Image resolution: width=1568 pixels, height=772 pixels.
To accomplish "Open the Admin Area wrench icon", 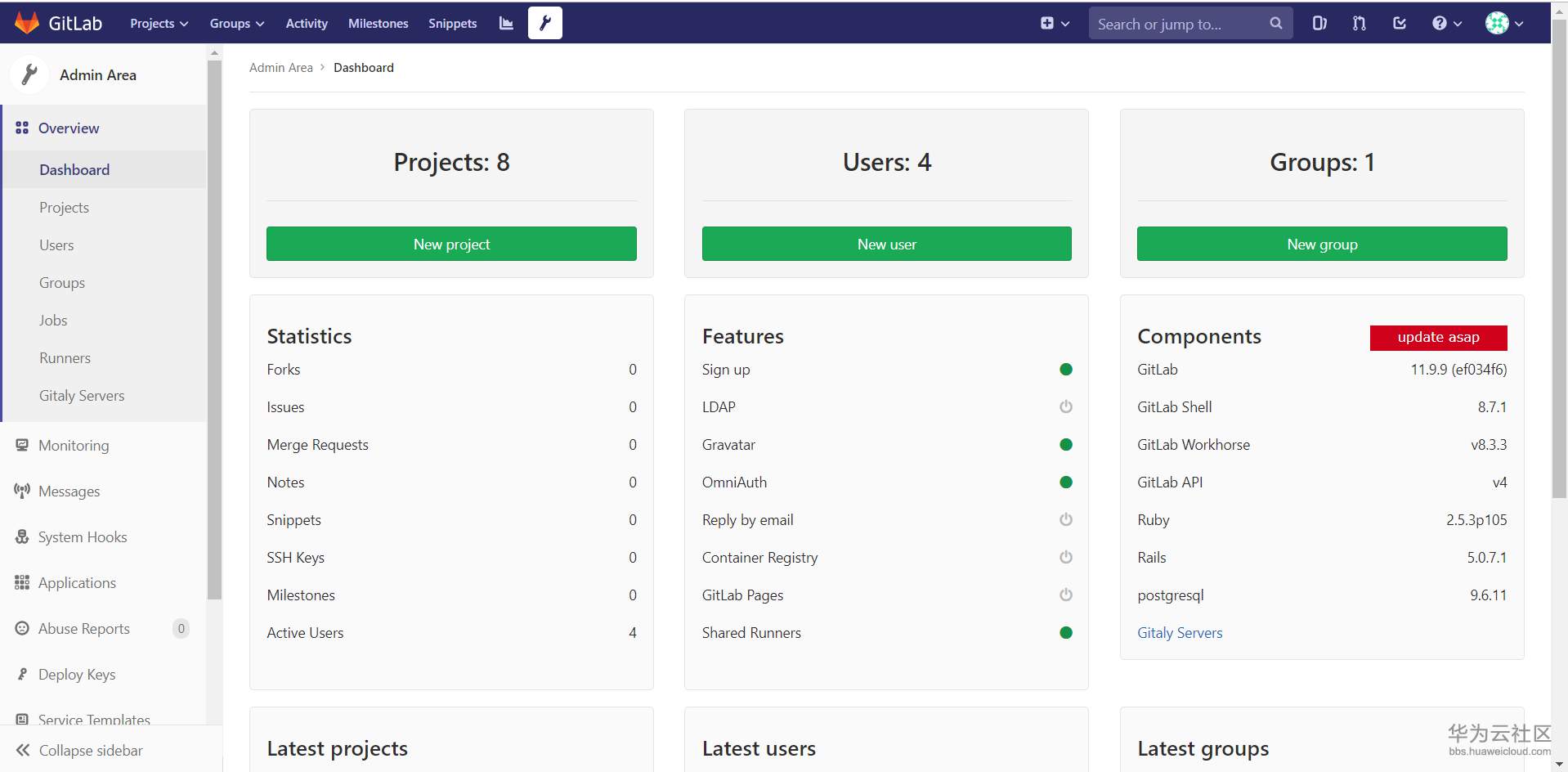I will 544,23.
